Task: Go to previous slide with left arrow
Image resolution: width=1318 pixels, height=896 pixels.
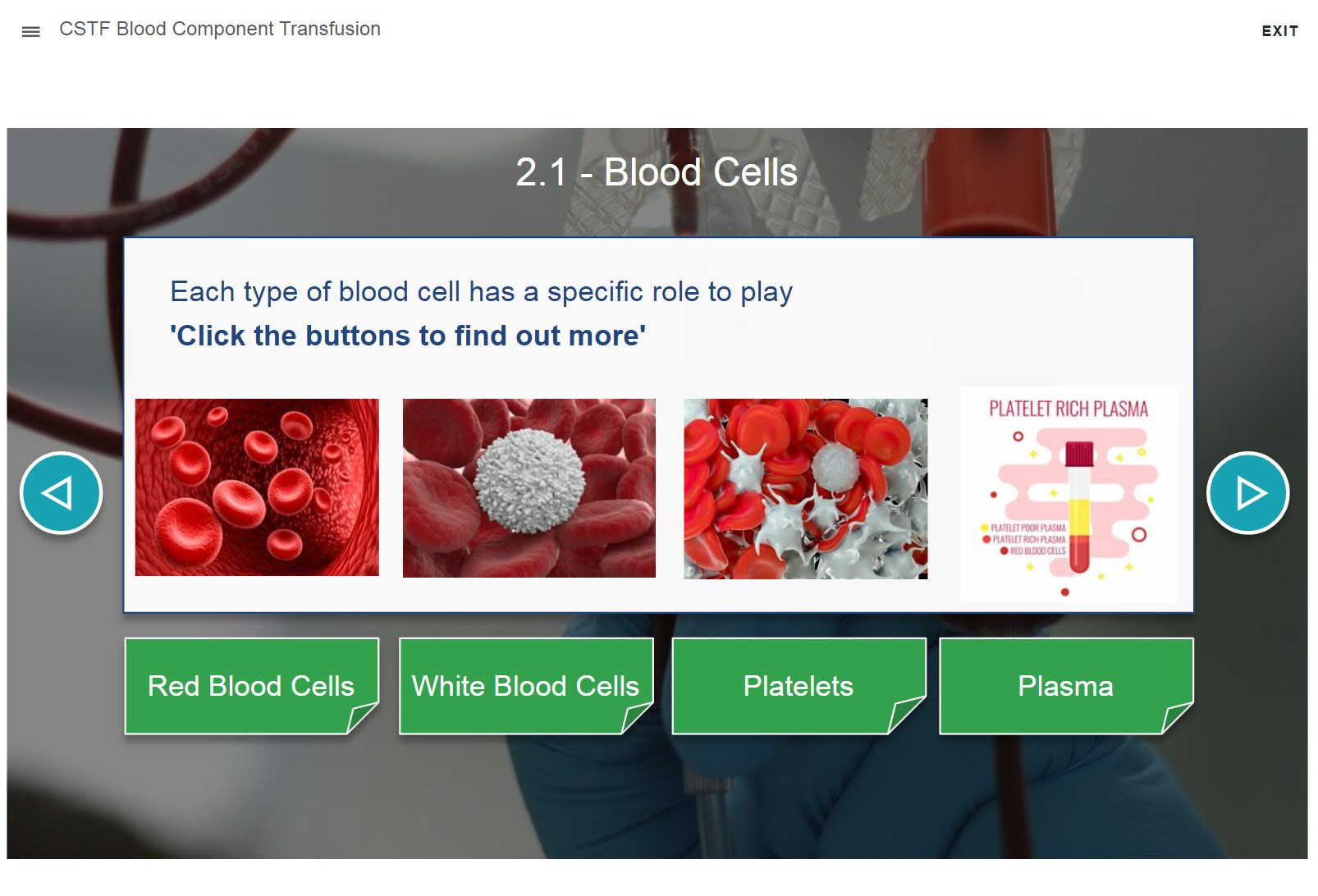Action: coord(62,493)
